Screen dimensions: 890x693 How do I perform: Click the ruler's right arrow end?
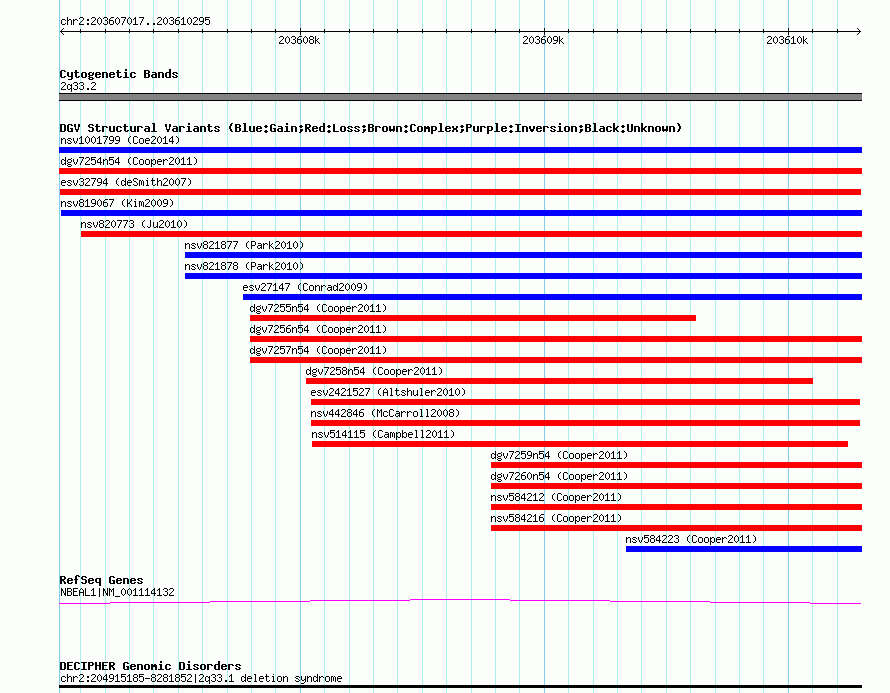[x=859, y=32]
